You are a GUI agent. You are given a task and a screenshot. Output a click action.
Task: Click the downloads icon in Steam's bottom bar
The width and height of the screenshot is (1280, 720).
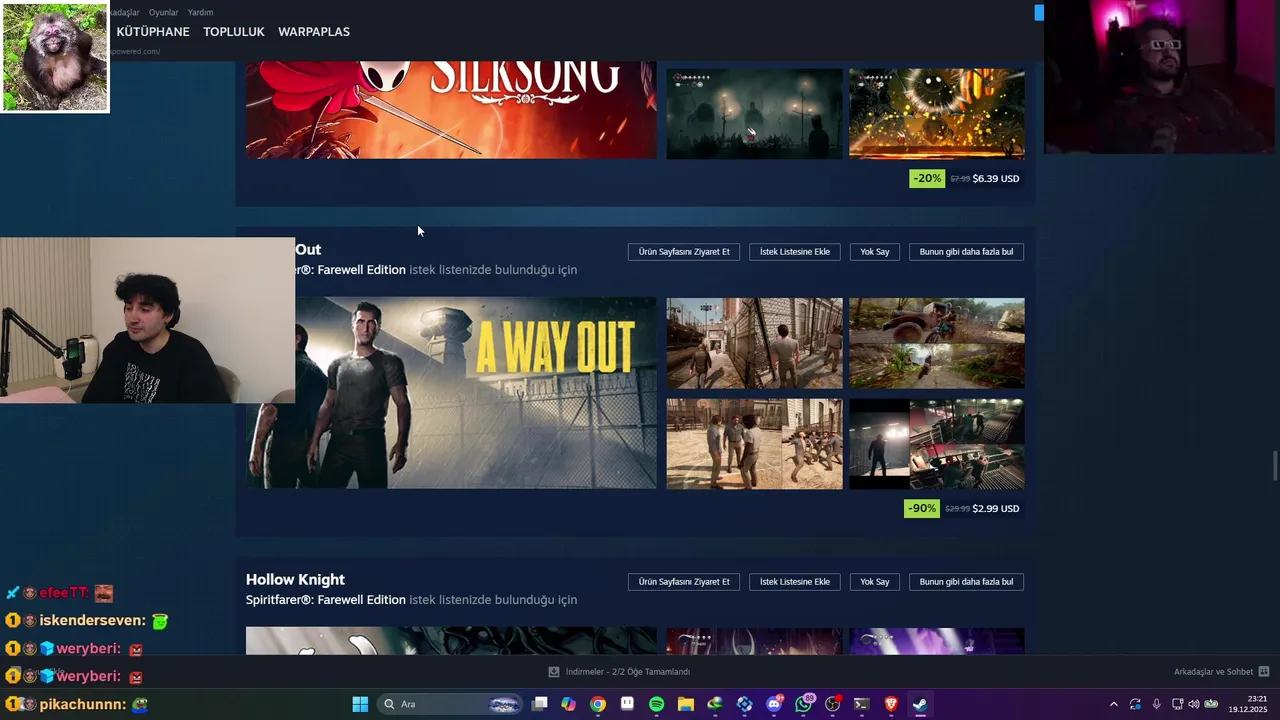tap(554, 672)
